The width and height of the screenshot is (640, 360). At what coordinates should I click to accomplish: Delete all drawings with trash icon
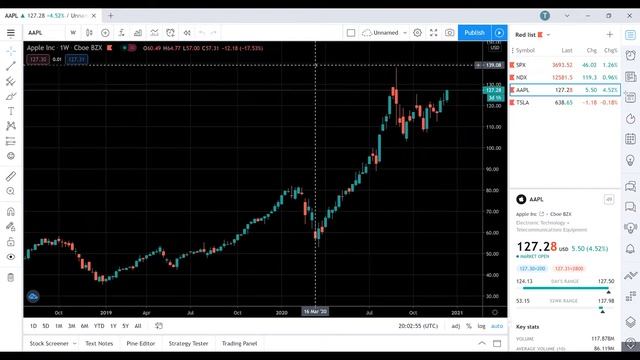point(11,278)
